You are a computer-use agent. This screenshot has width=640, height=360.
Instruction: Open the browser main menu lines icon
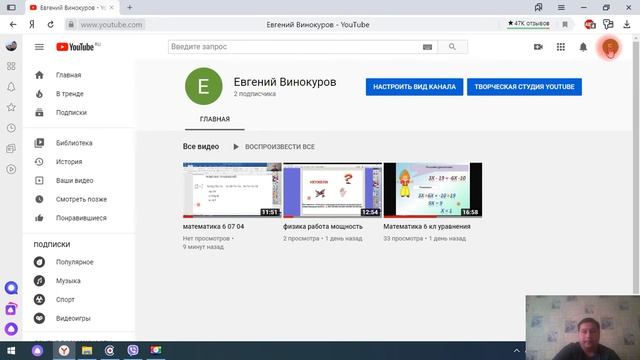[561, 7]
